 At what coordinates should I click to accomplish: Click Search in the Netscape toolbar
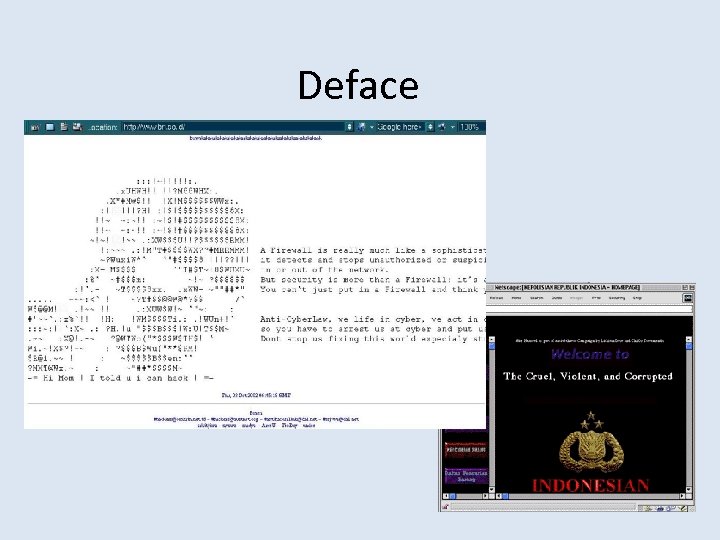point(537,298)
